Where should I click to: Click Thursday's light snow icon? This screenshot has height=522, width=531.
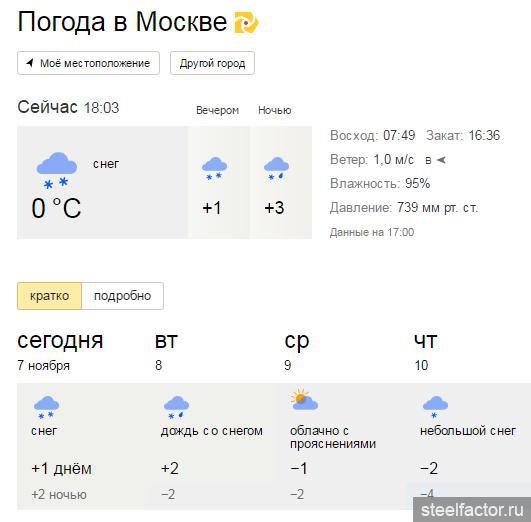click(x=435, y=407)
